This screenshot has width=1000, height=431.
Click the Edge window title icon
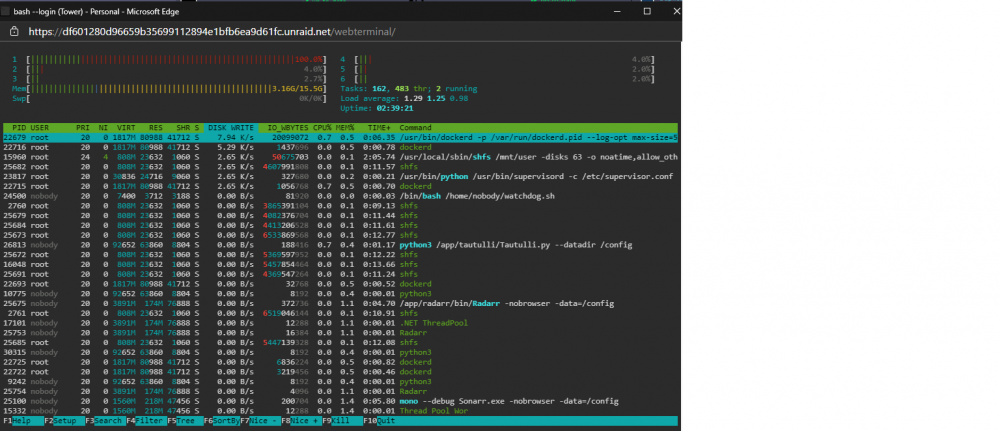click(x=5, y=11)
